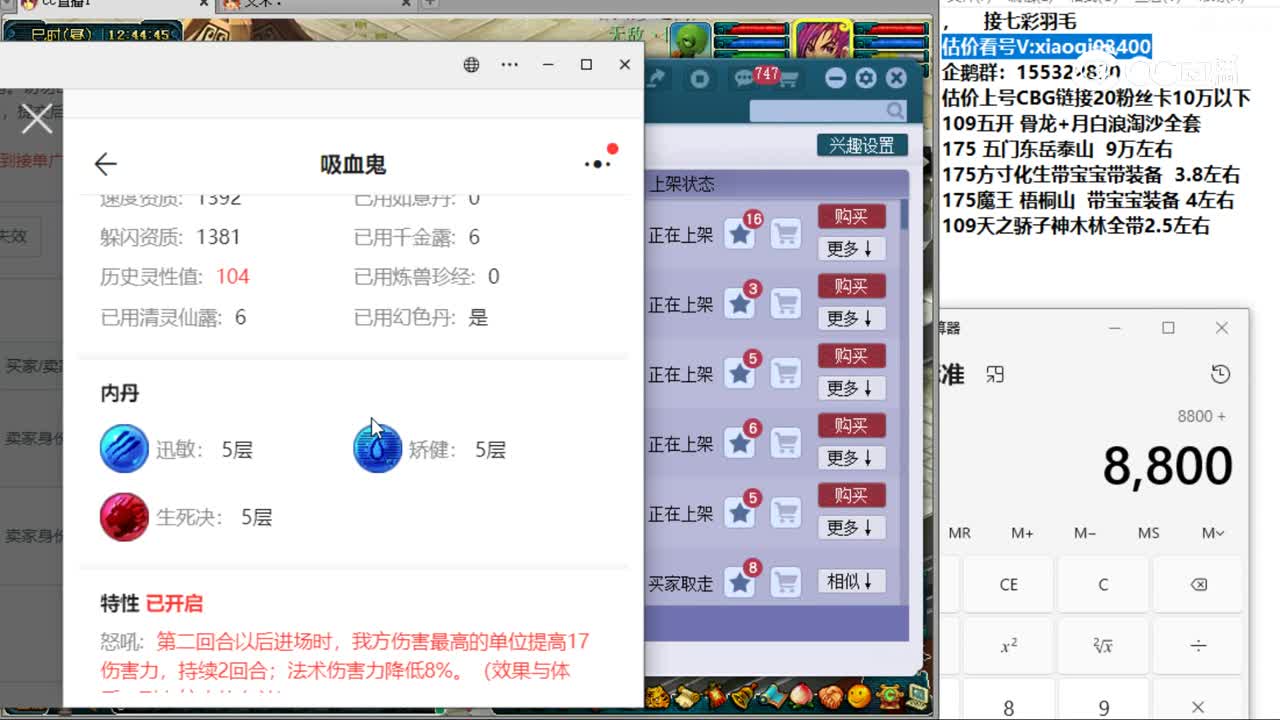Viewport: 1280px width, 720px height.
Task: Add the badge-16 listing to cart
Action: pyautogui.click(x=786, y=235)
